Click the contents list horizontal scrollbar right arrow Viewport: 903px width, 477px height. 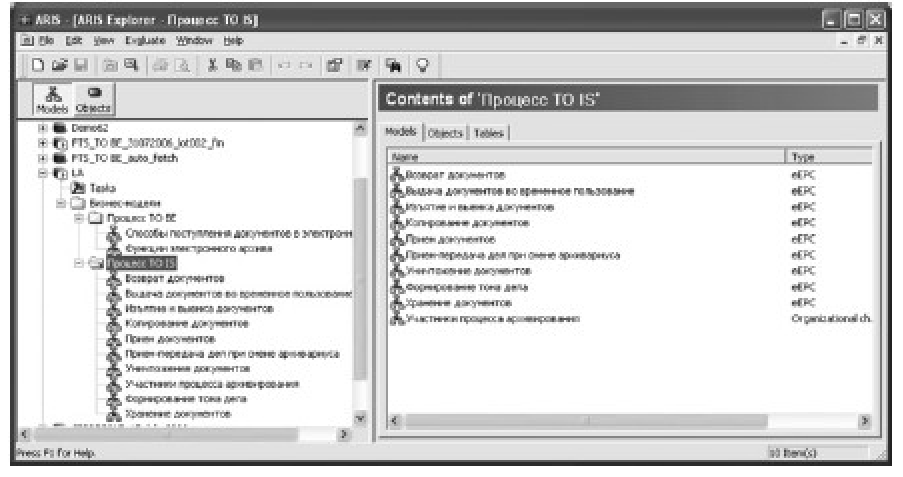click(x=864, y=421)
